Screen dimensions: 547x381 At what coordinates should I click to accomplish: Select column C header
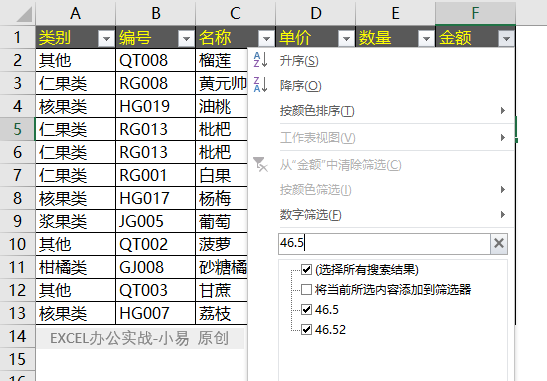[x=235, y=14]
